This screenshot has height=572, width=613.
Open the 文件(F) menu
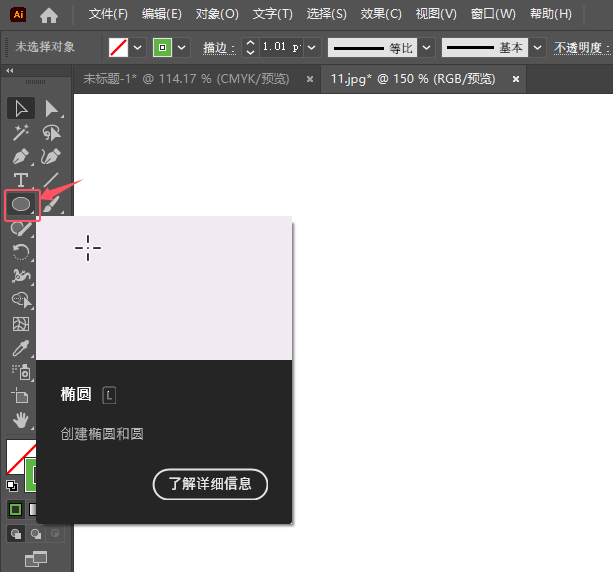(108, 14)
